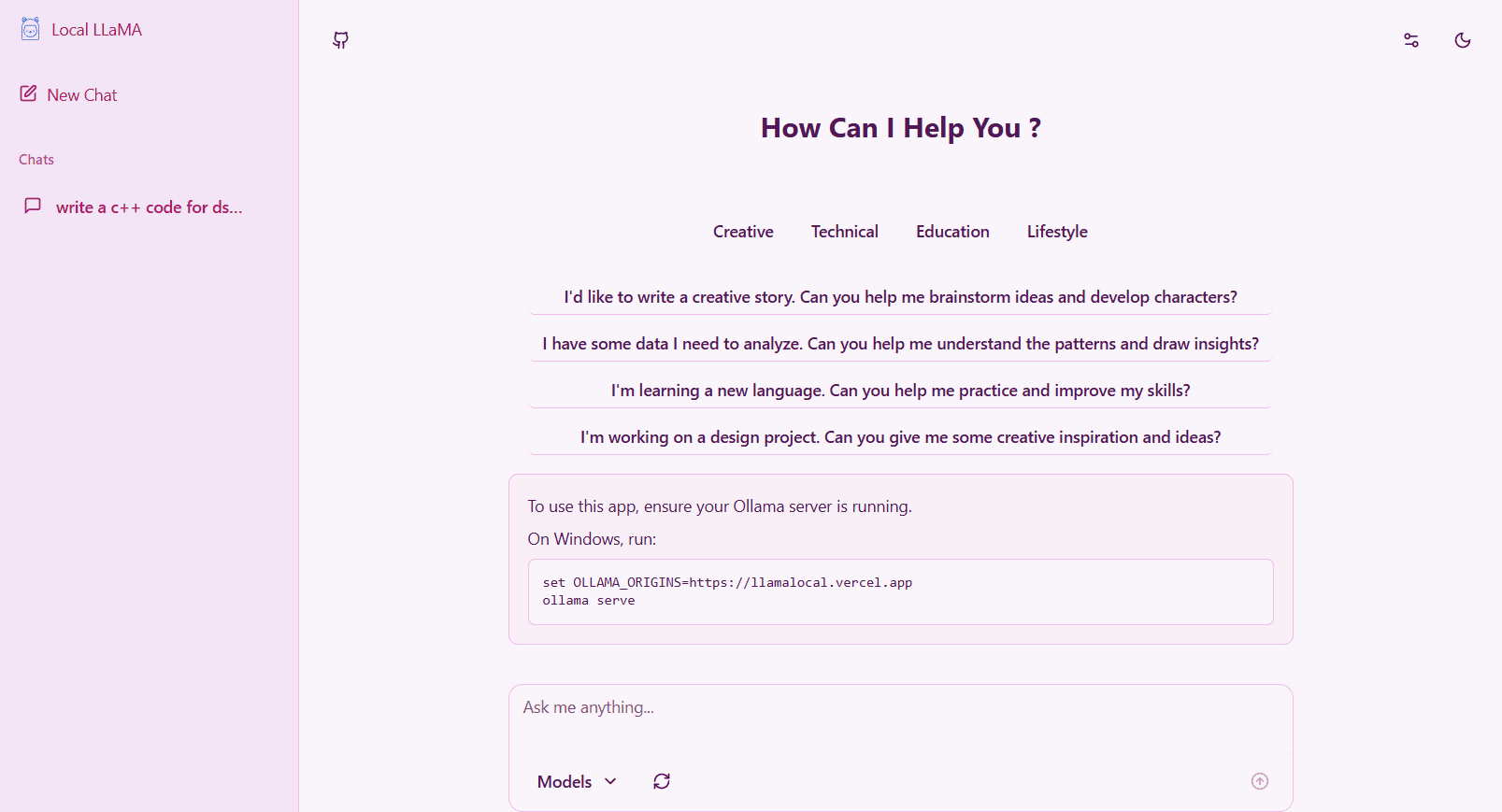Switch to the Lifestyle tab
This screenshot has width=1502, height=812.
click(1057, 232)
